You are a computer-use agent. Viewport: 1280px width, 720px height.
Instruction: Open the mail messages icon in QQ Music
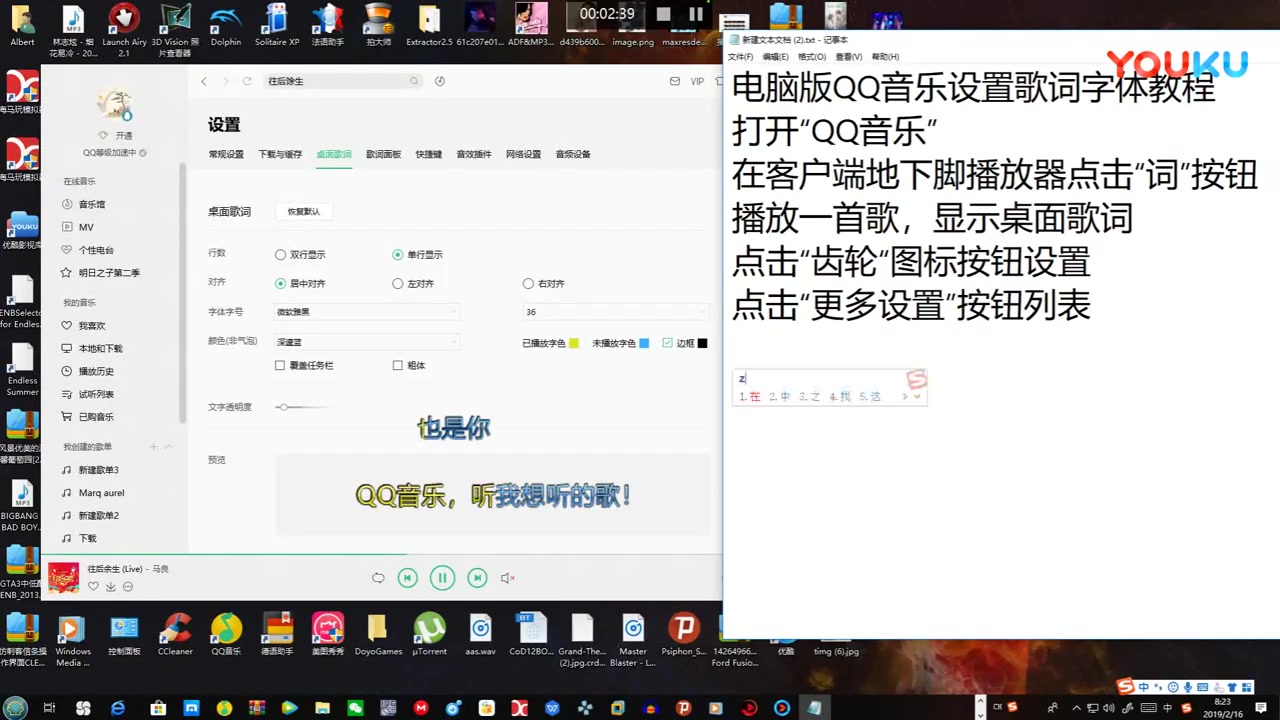point(673,81)
